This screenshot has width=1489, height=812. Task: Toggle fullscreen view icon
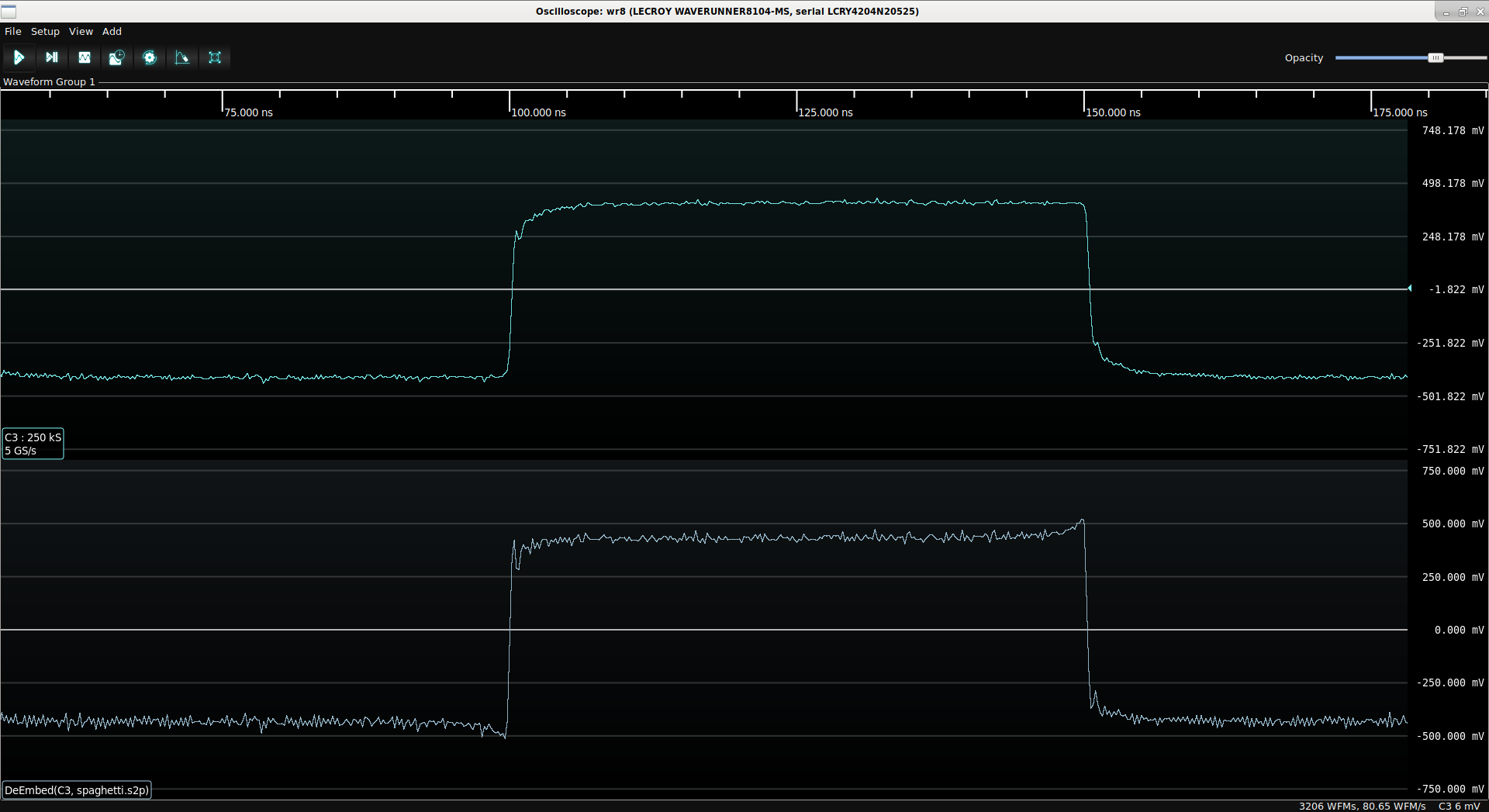click(215, 57)
